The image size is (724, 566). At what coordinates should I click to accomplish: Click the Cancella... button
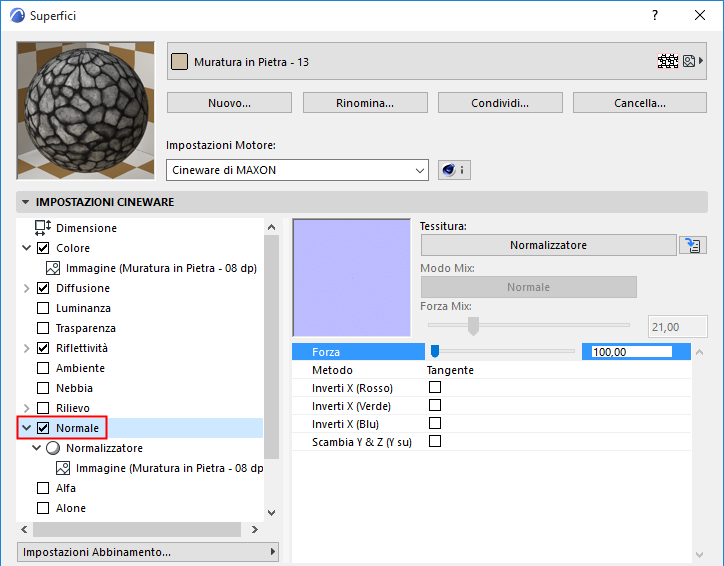click(x=640, y=102)
